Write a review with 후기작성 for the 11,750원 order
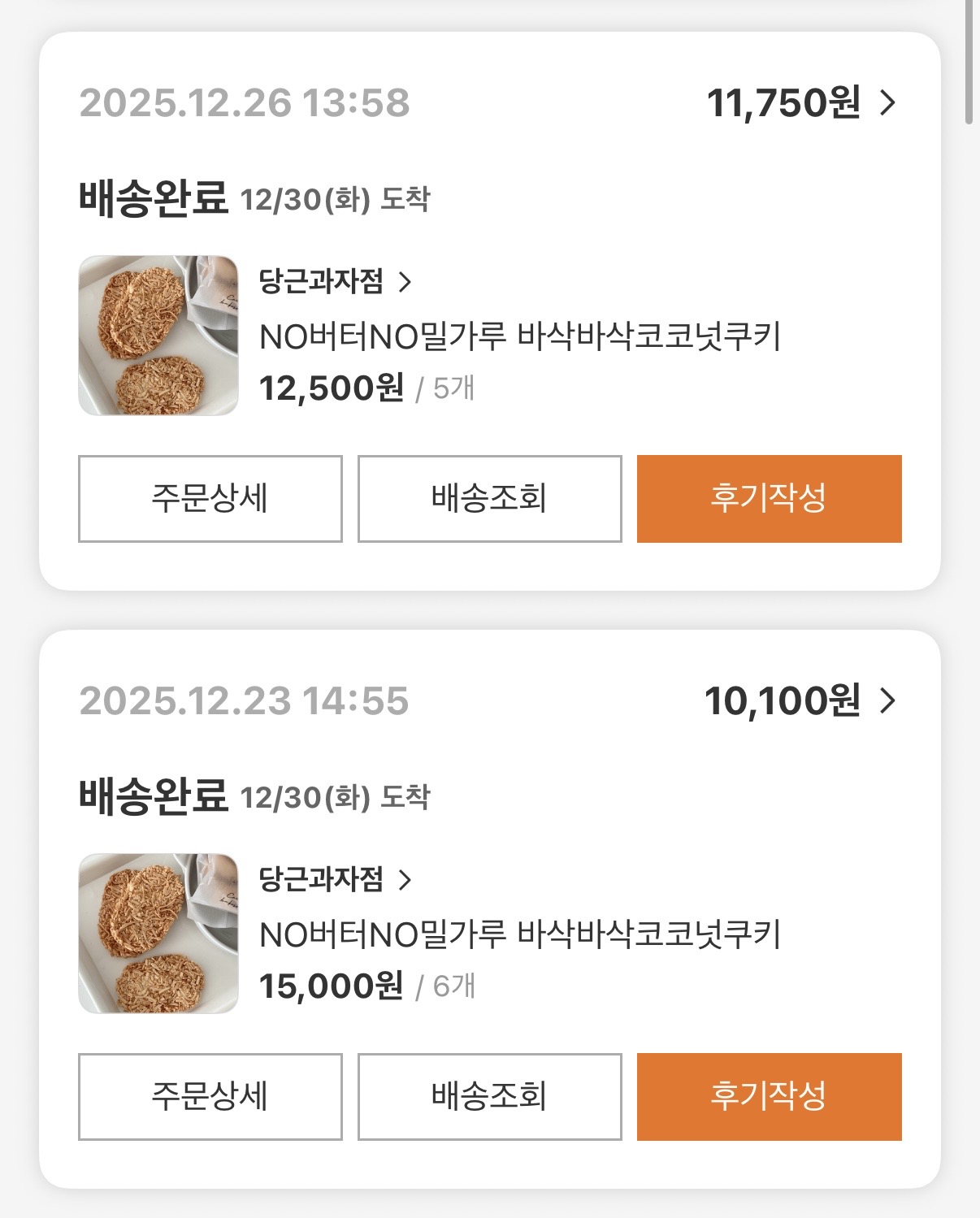 point(769,499)
